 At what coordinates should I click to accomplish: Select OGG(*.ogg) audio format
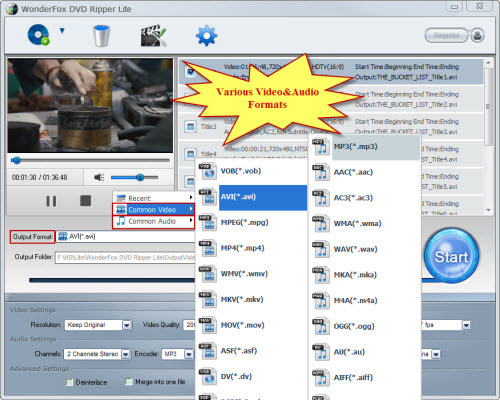point(365,326)
